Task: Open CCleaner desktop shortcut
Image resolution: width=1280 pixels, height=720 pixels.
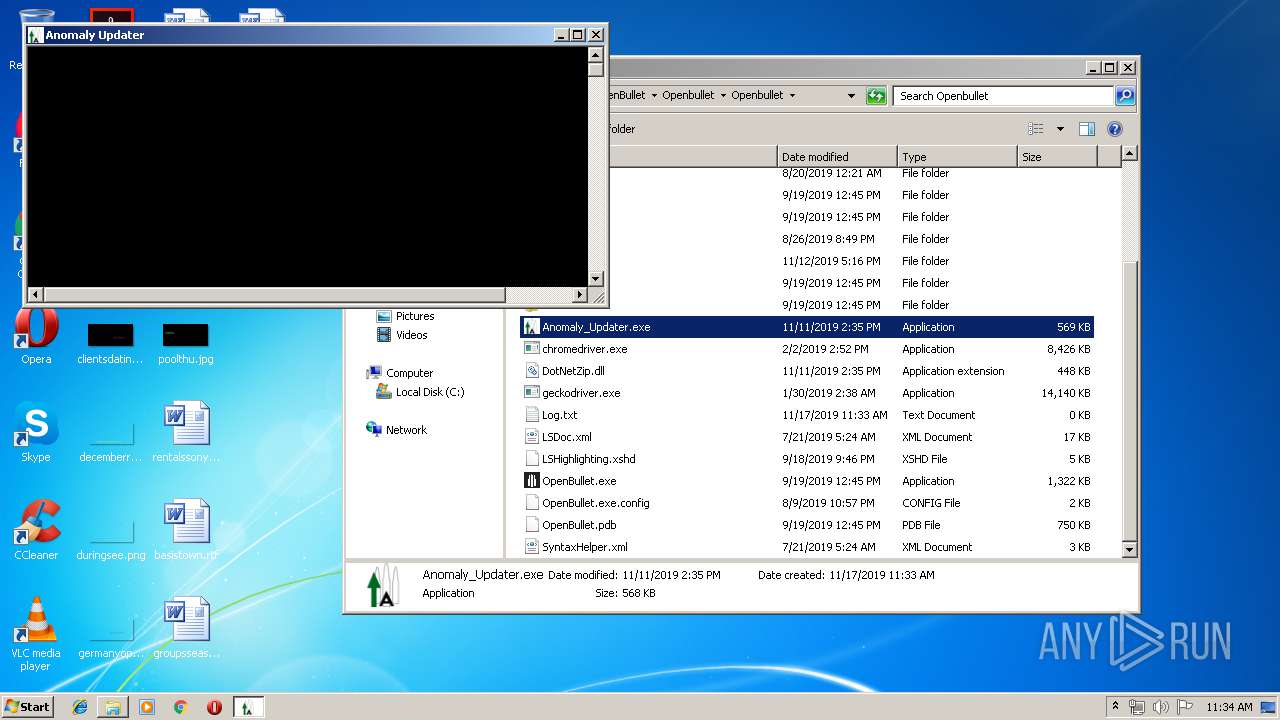Action: 36,531
